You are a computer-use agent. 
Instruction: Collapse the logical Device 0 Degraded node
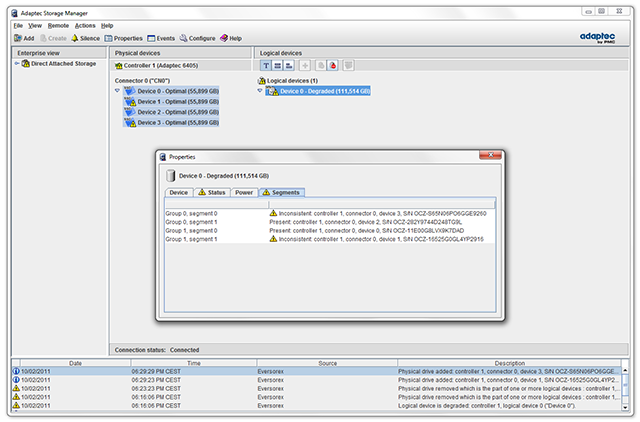(260, 91)
